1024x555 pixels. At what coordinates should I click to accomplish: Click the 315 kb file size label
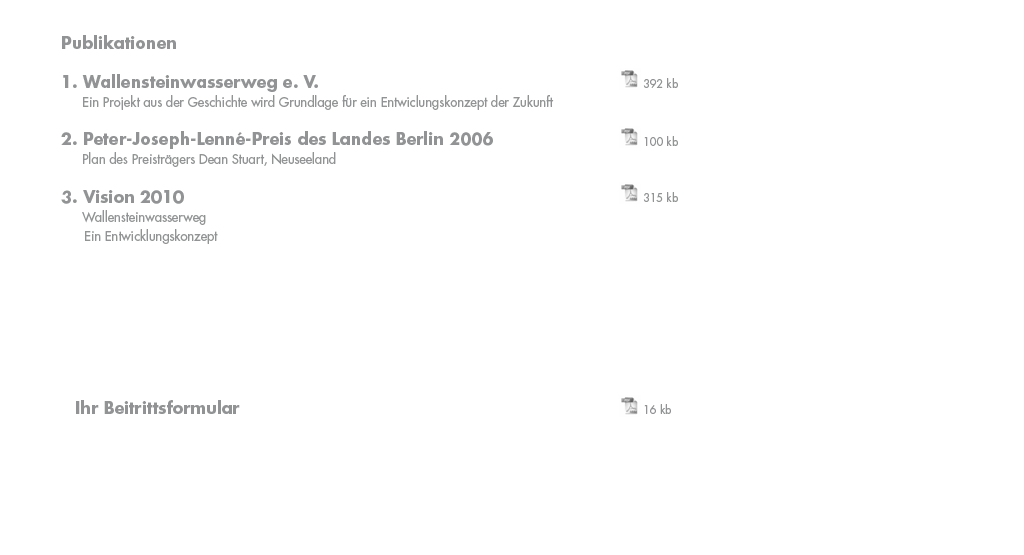pyautogui.click(x=660, y=198)
